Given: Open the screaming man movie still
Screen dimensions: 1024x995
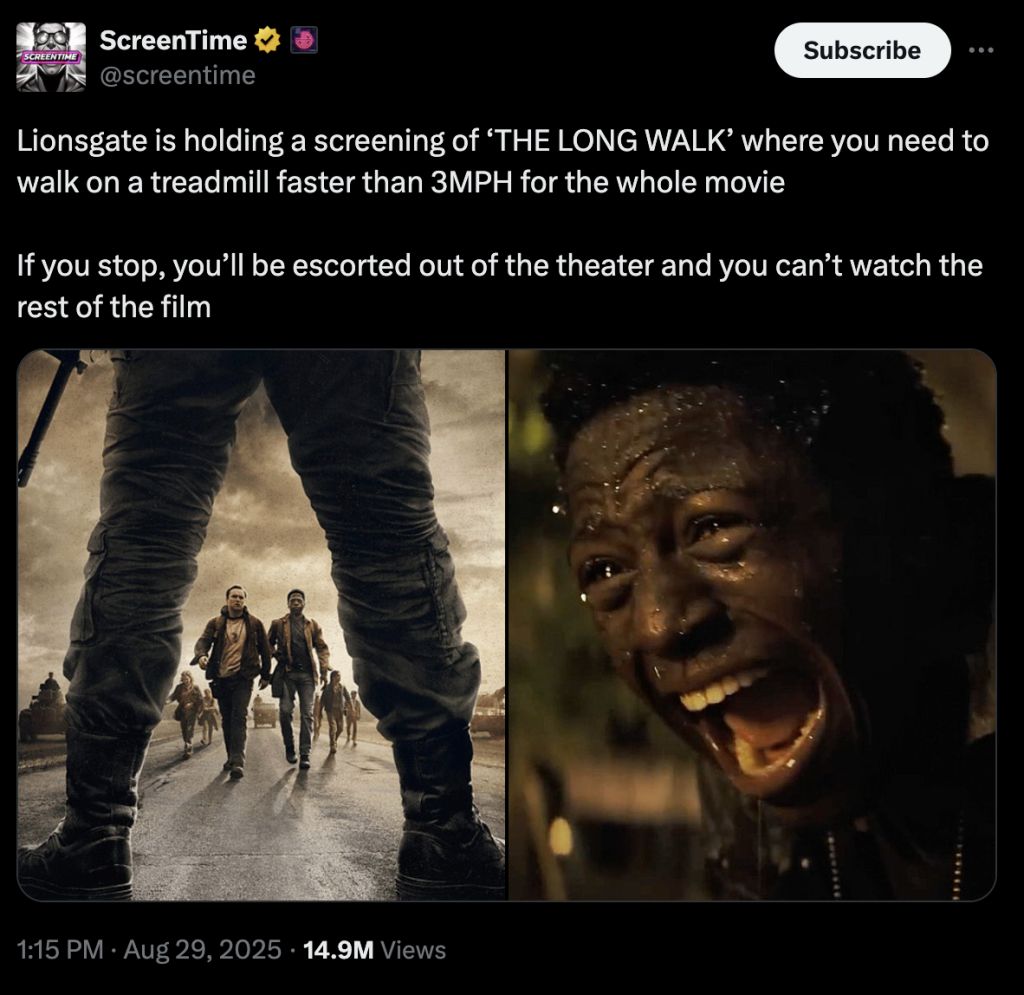Looking at the screenshot, I should tap(752, 625).
